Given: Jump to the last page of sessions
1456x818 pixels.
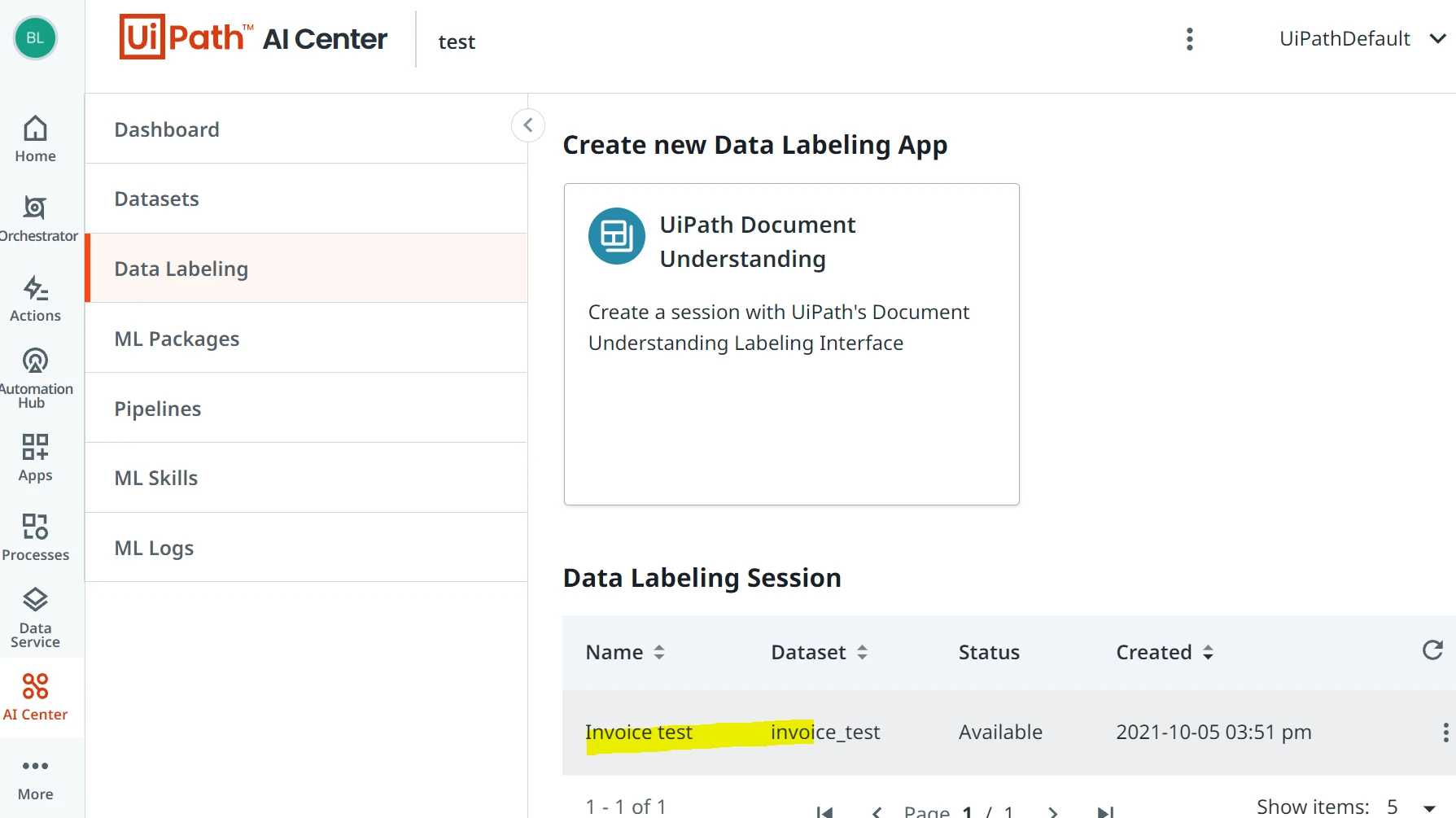Looking at the screenshot, I should (x=1105, y=811).
